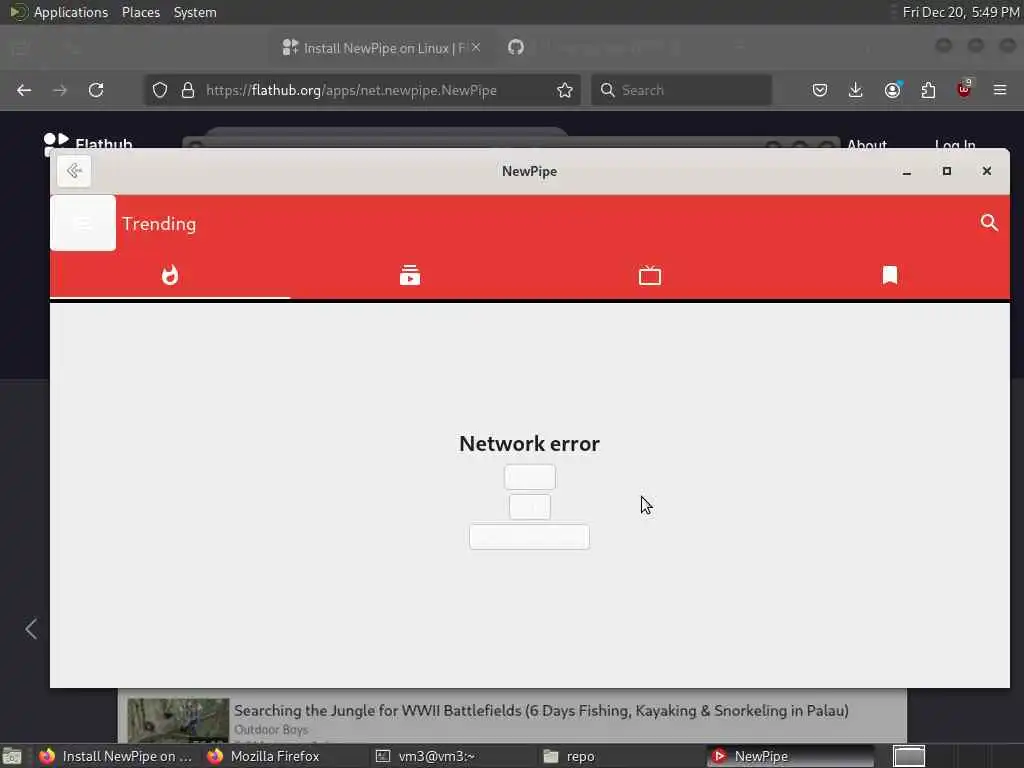
Task: Go back in Firefox history
Action: (x=24, y=90)
